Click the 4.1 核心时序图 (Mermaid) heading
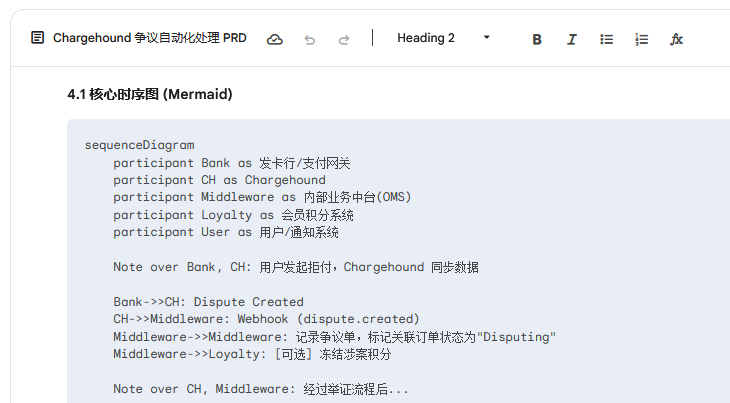 point(150,95)
